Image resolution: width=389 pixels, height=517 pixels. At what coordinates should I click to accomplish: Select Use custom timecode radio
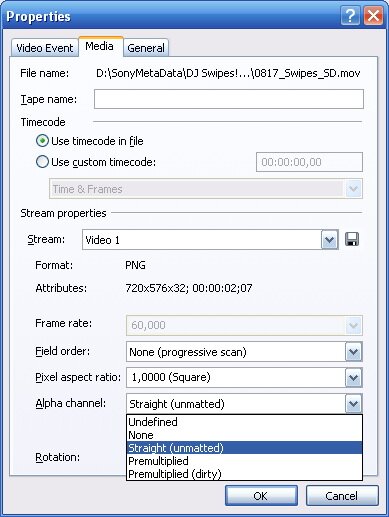42,162
